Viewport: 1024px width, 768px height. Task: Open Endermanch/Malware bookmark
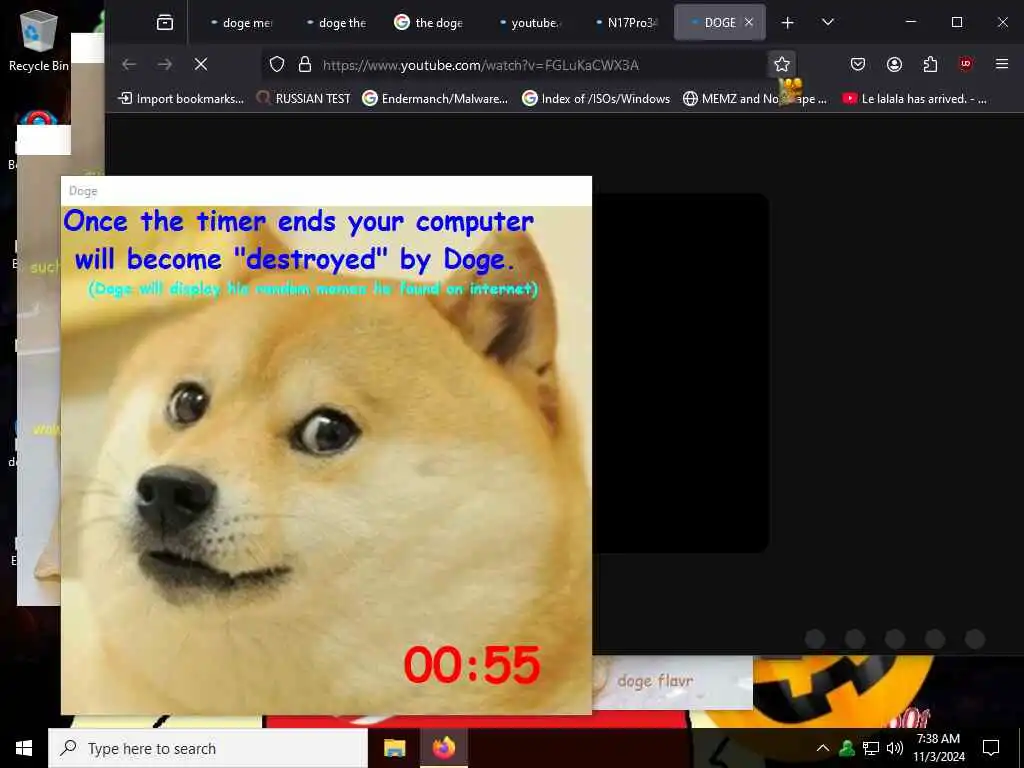pos(435,99)
